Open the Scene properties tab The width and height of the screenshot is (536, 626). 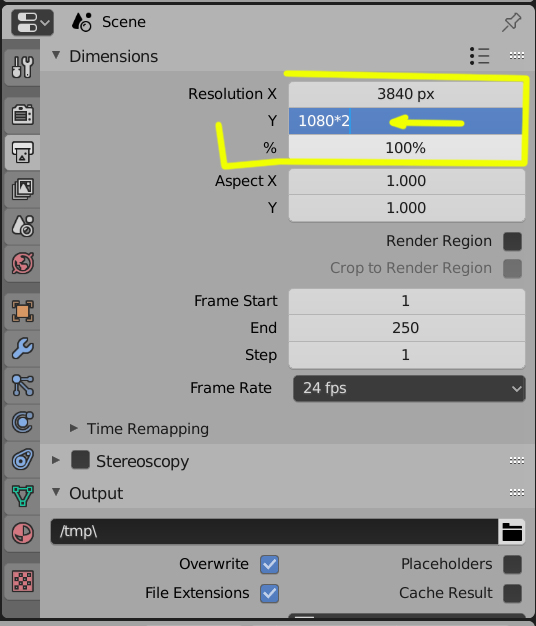(22, 226)
